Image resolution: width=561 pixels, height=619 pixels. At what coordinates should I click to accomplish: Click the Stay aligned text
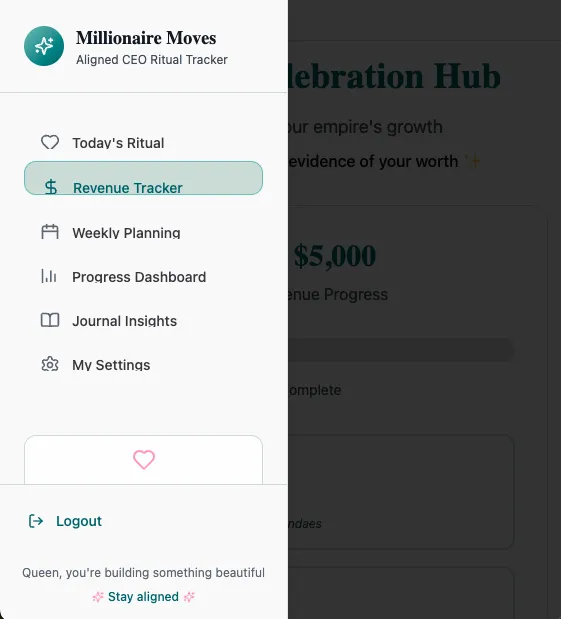point(143,596)
